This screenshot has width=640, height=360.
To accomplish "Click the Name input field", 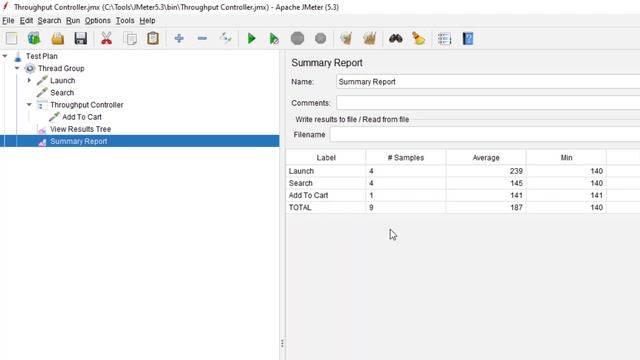I will point(488,82).
